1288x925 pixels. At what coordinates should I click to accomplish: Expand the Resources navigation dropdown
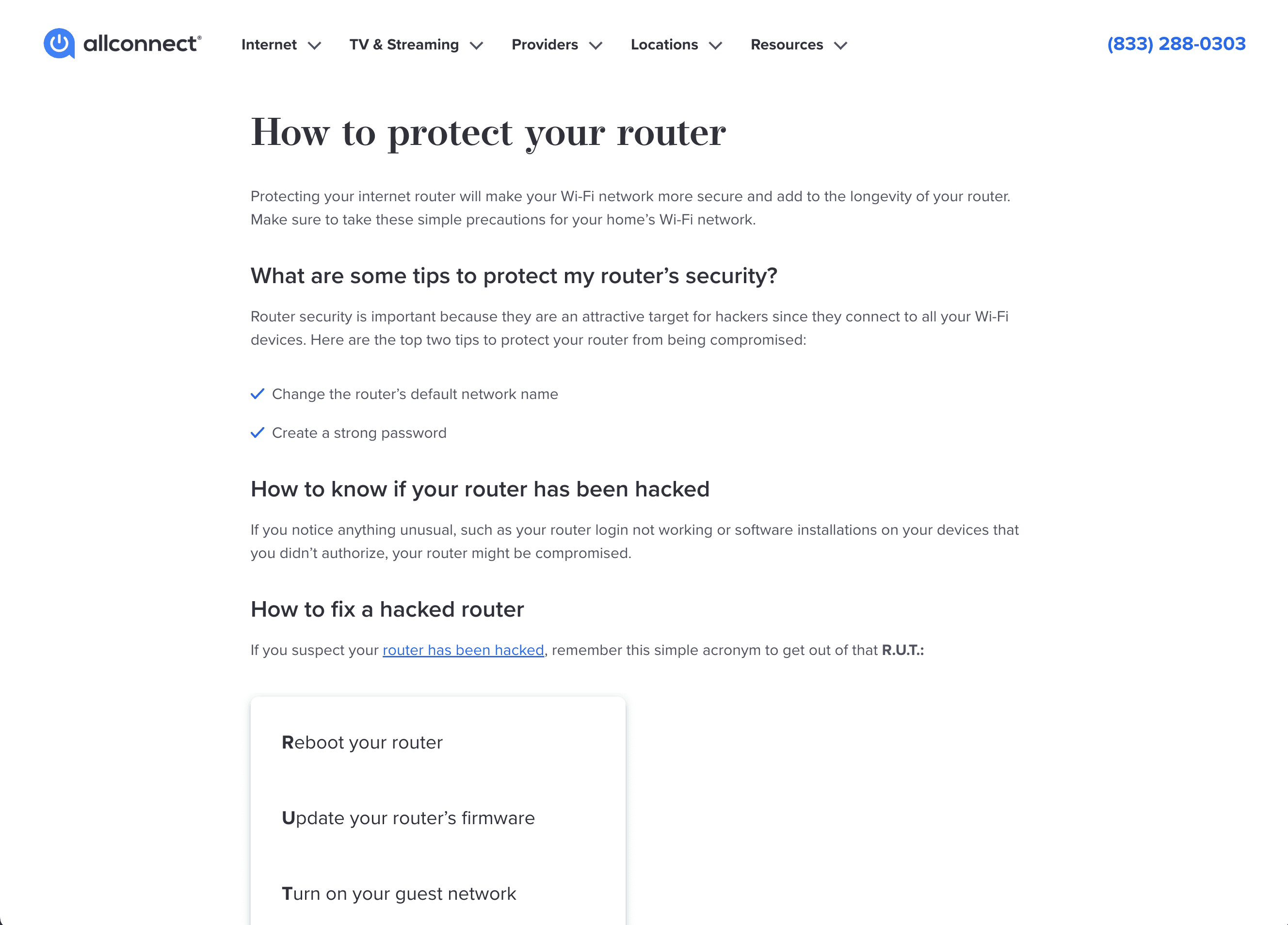point(787,44)
